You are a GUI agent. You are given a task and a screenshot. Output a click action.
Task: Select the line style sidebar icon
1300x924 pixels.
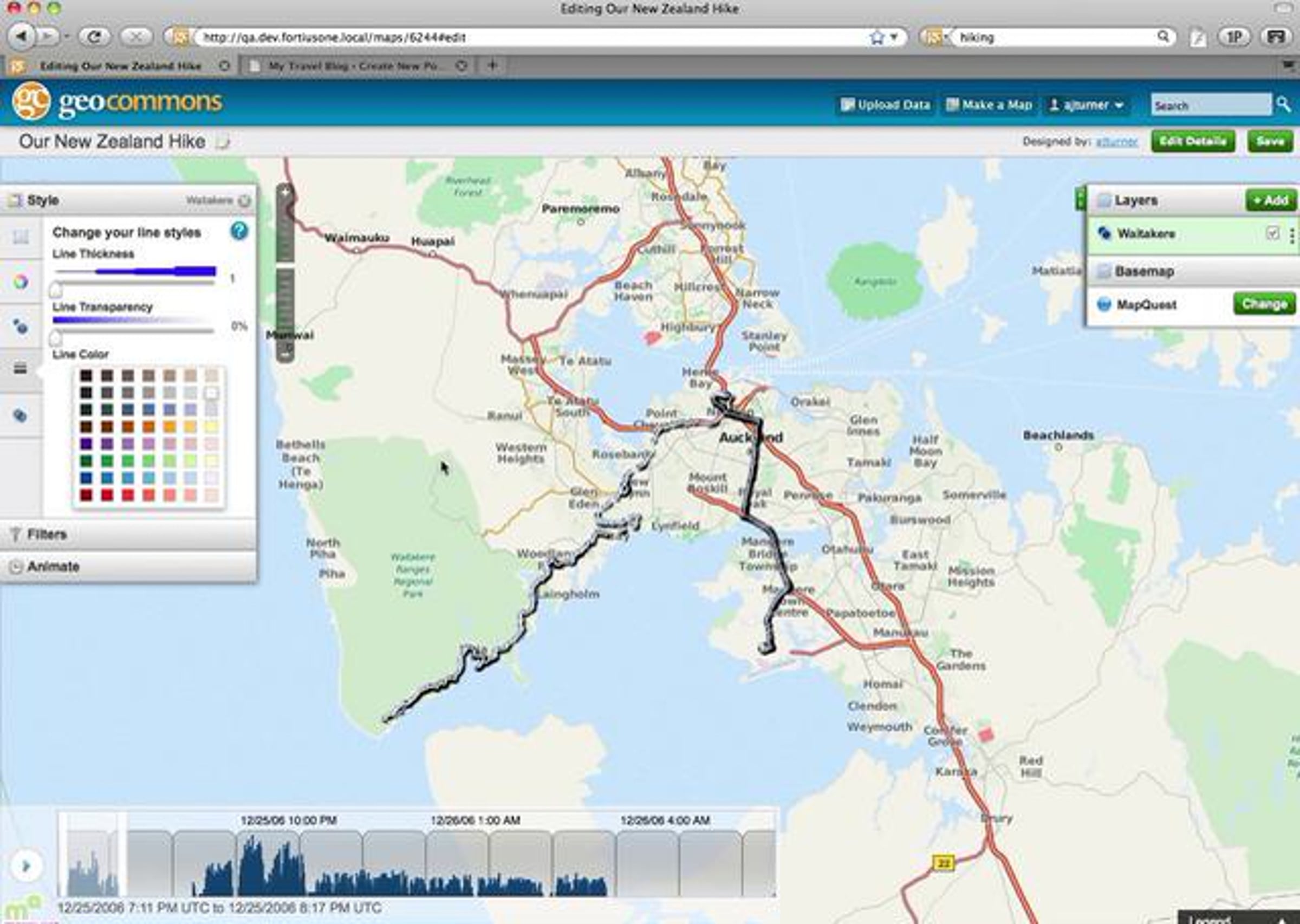pos(21,368)
